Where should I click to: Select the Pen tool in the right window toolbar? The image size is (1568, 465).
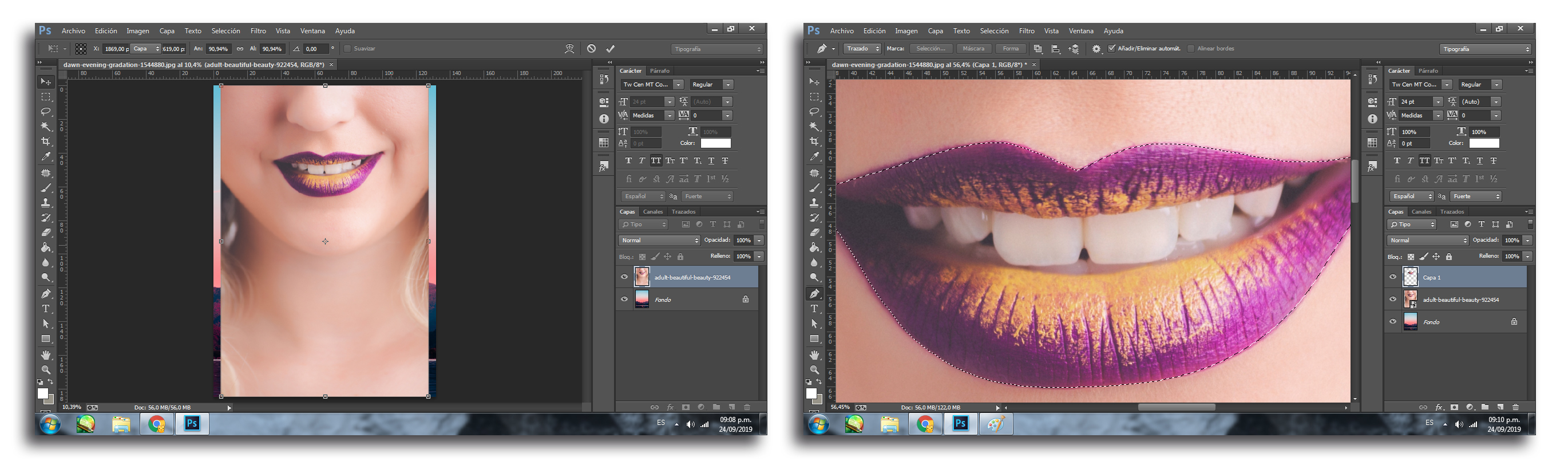point(814,294)
